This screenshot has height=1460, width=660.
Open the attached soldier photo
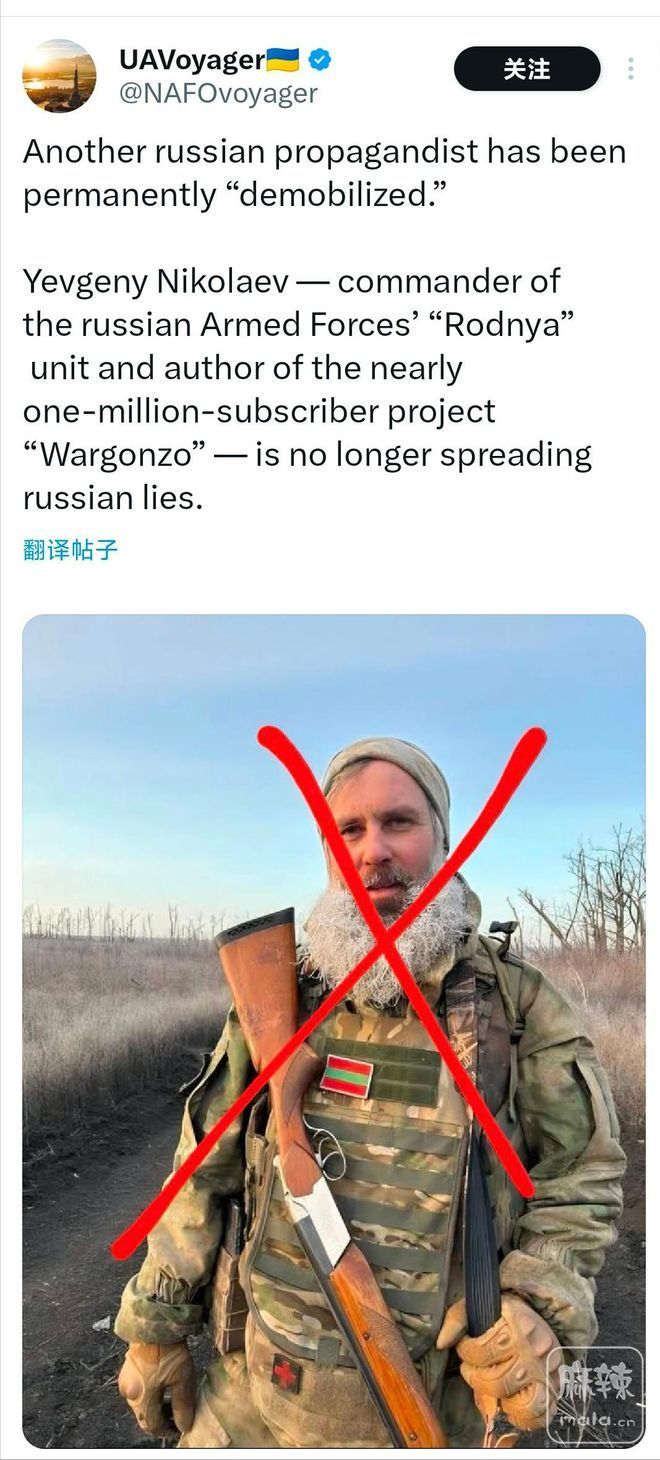(x=333, y=1031)
